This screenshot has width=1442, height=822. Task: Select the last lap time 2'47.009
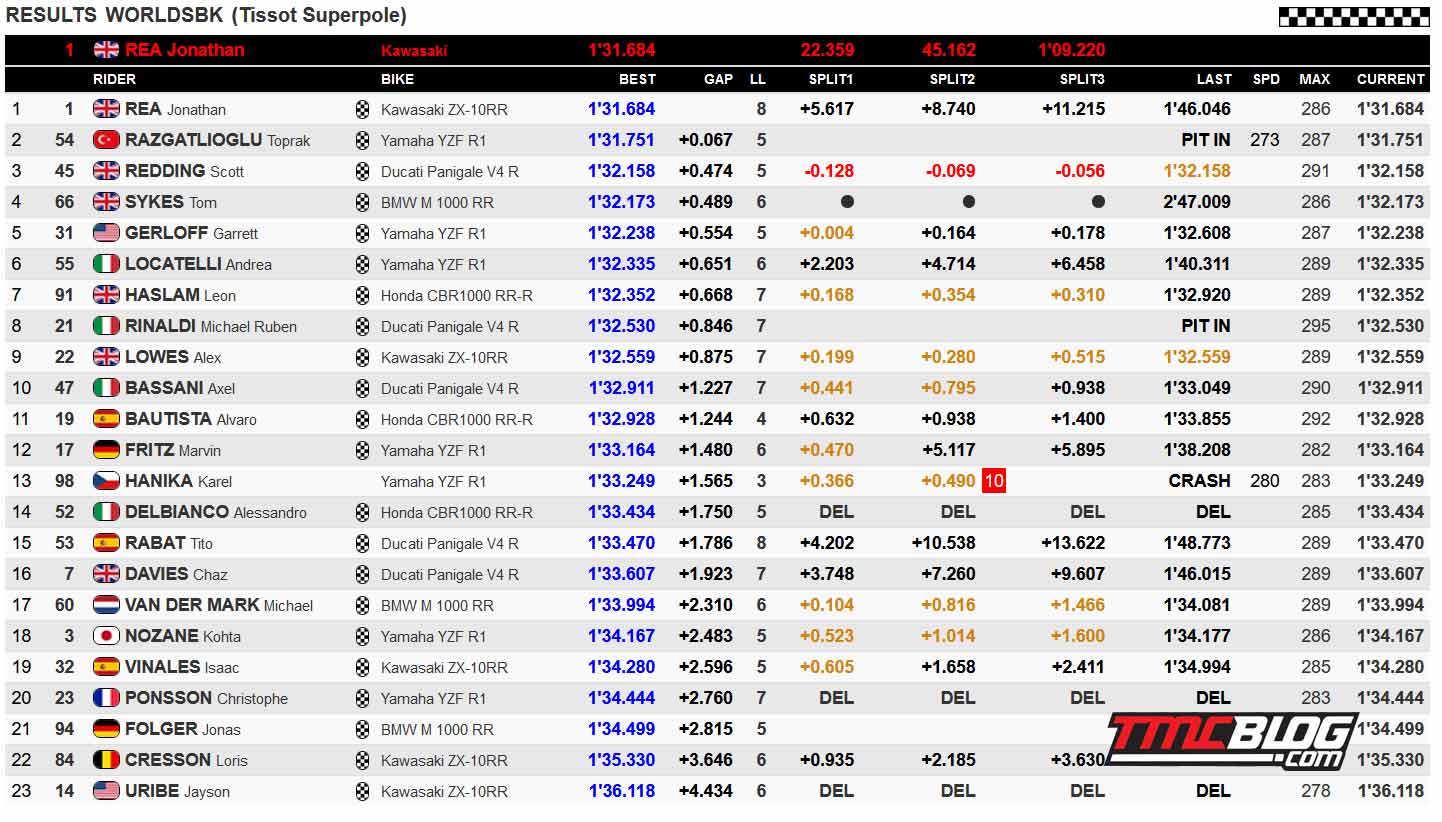1198,202
